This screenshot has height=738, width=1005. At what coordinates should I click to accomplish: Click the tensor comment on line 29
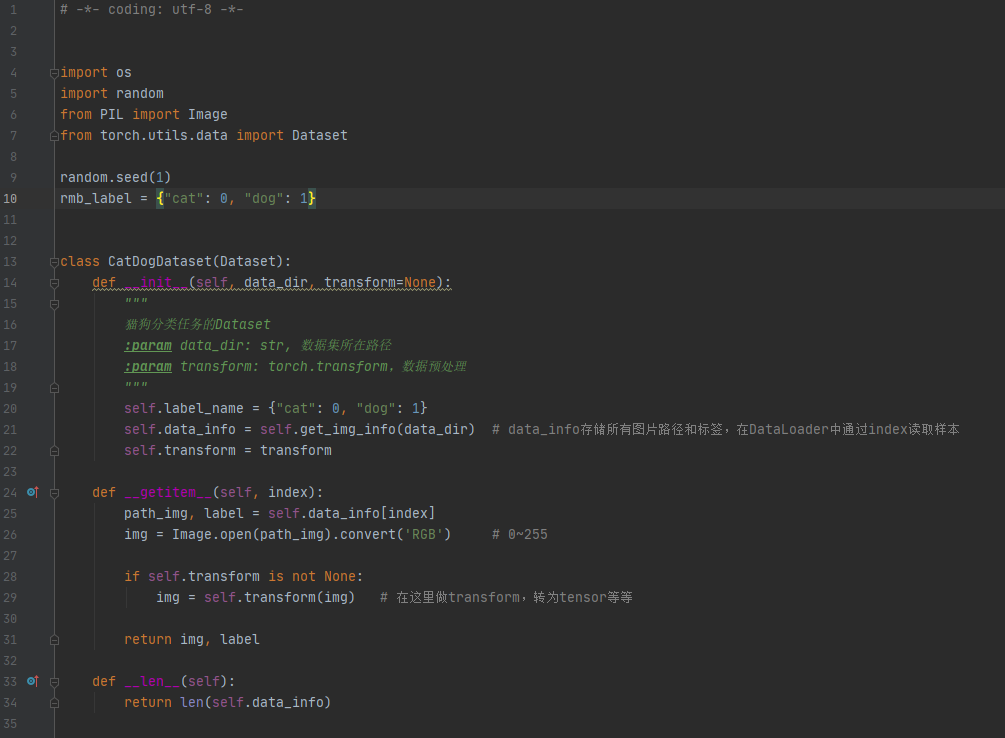point(506,598)
